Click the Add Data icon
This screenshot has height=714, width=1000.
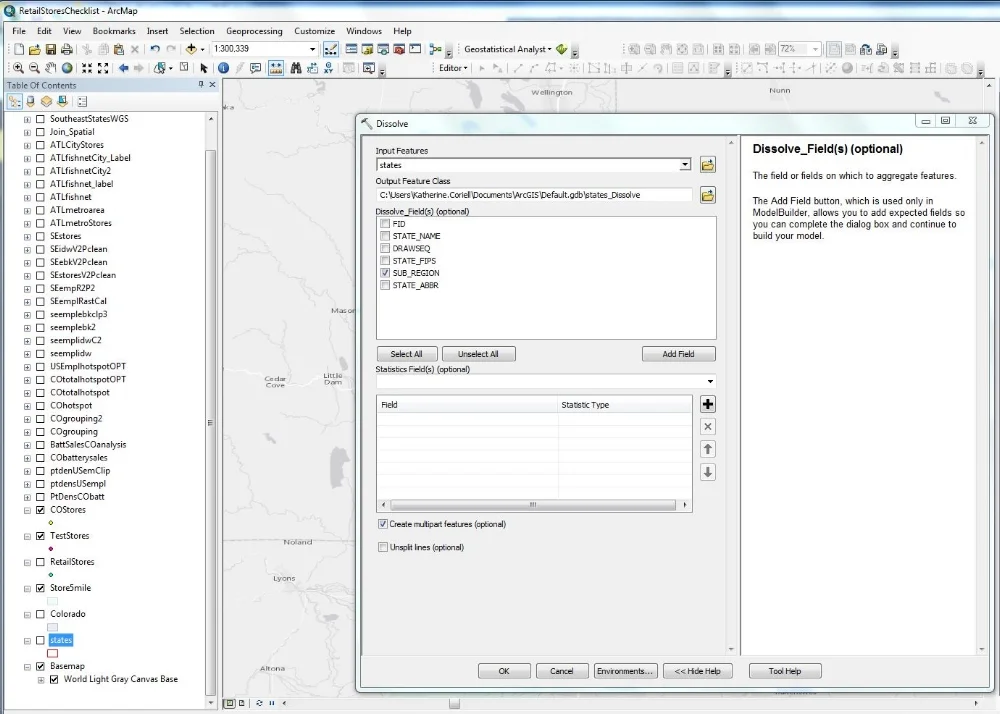coord(191,49)
